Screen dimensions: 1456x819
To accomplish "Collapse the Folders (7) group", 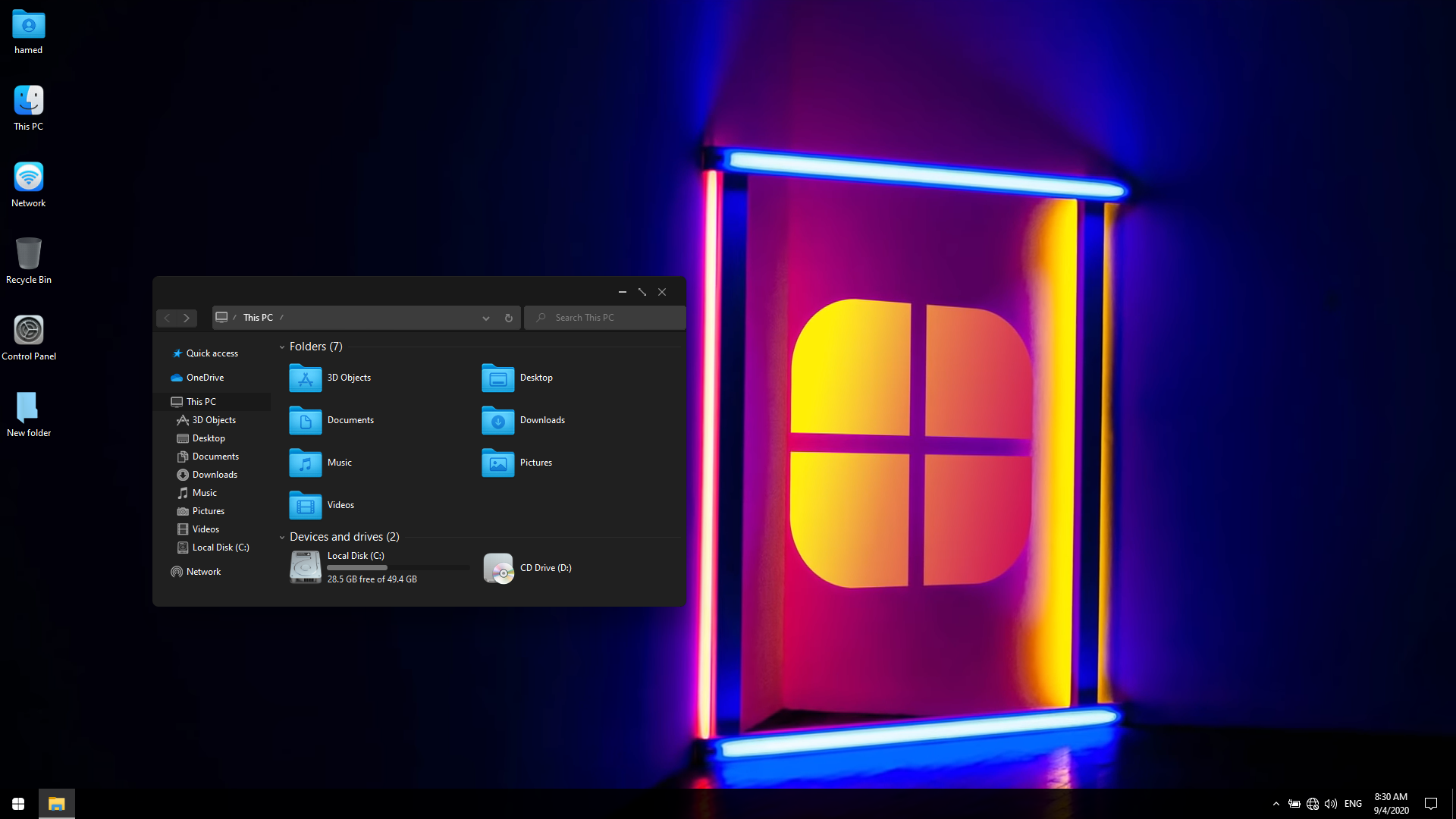I will (282, 347).
